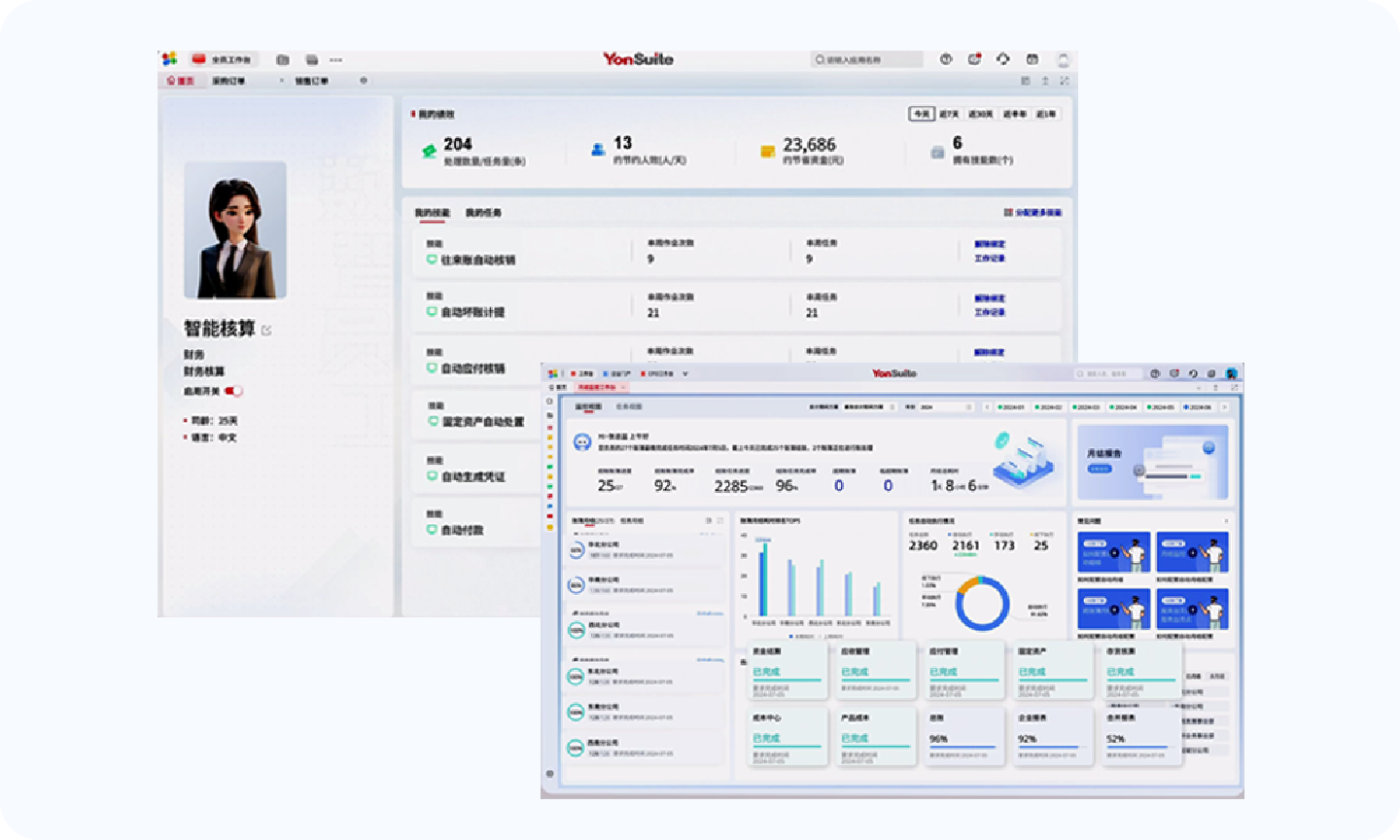Click the user avatar icon in front window header

[x=1232, y=373]
